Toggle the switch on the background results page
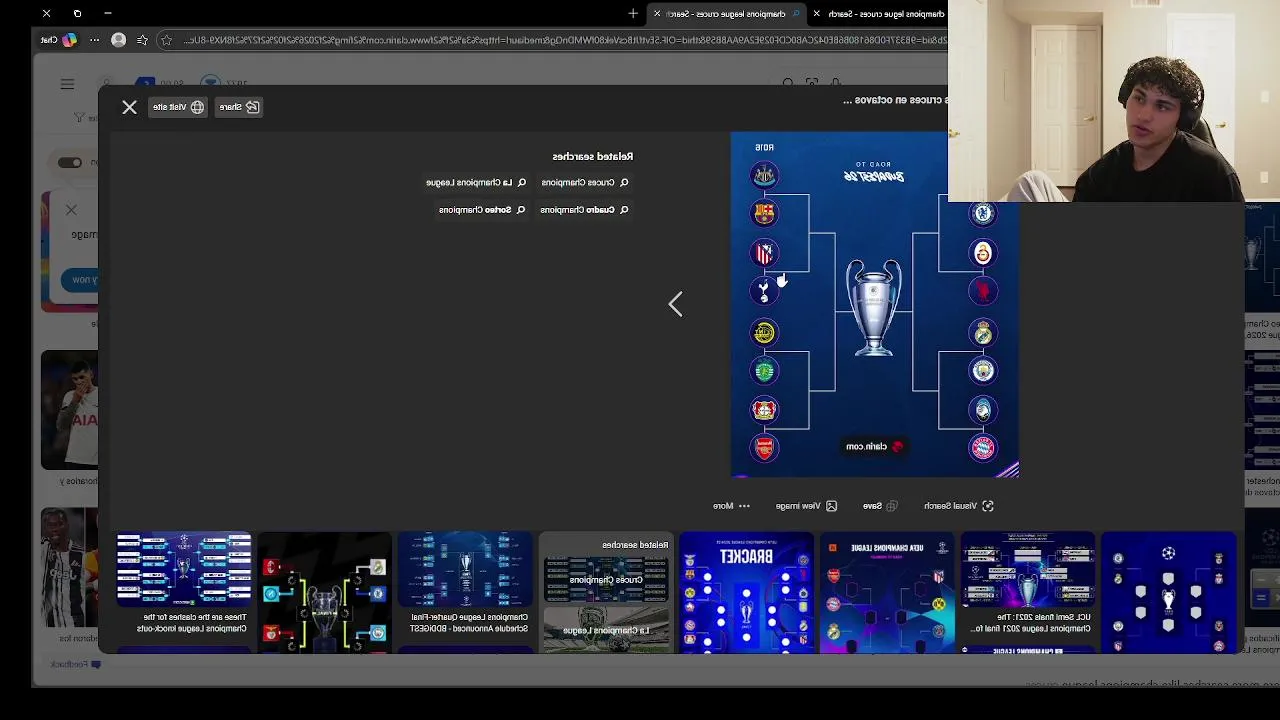 (69, 163)
